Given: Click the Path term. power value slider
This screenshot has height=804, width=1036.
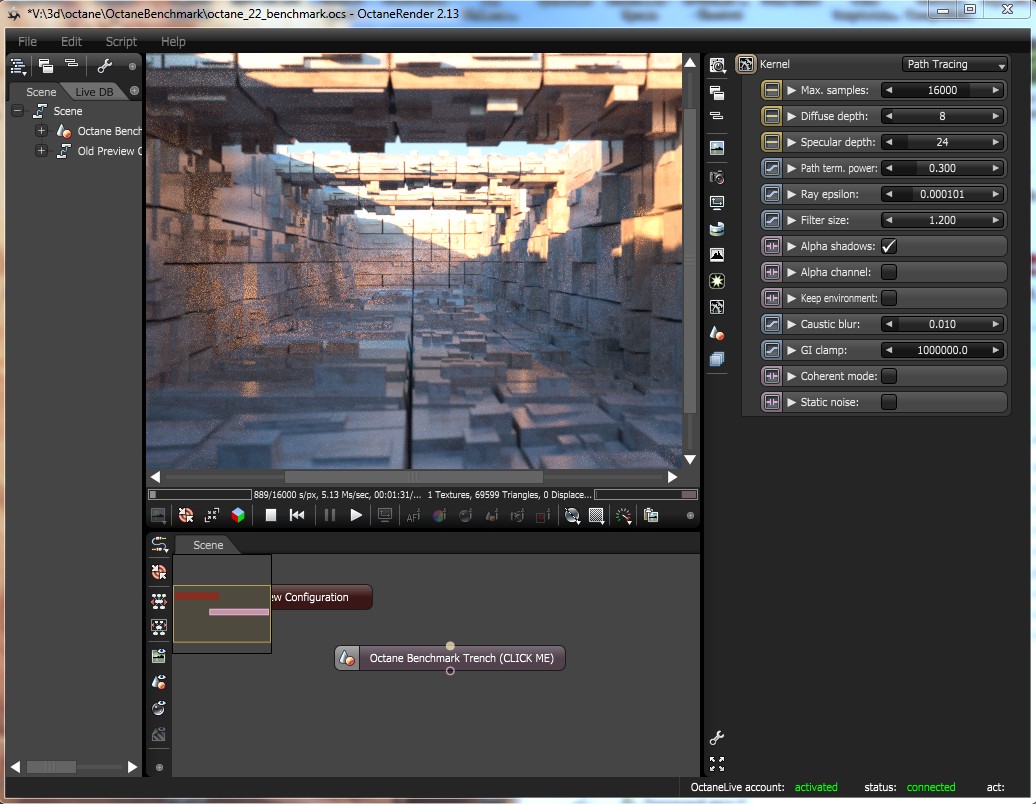Looking at the screenshot, I should (x=942, y=168).
